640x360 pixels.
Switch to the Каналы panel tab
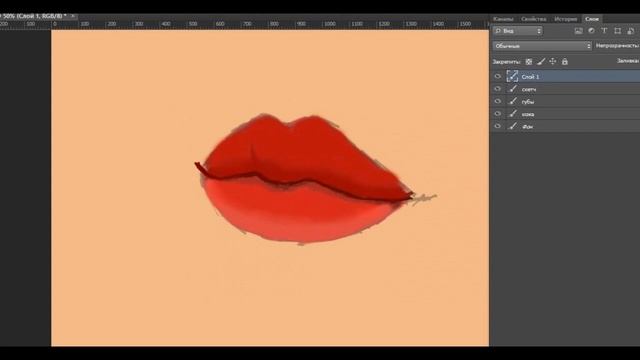503,19
